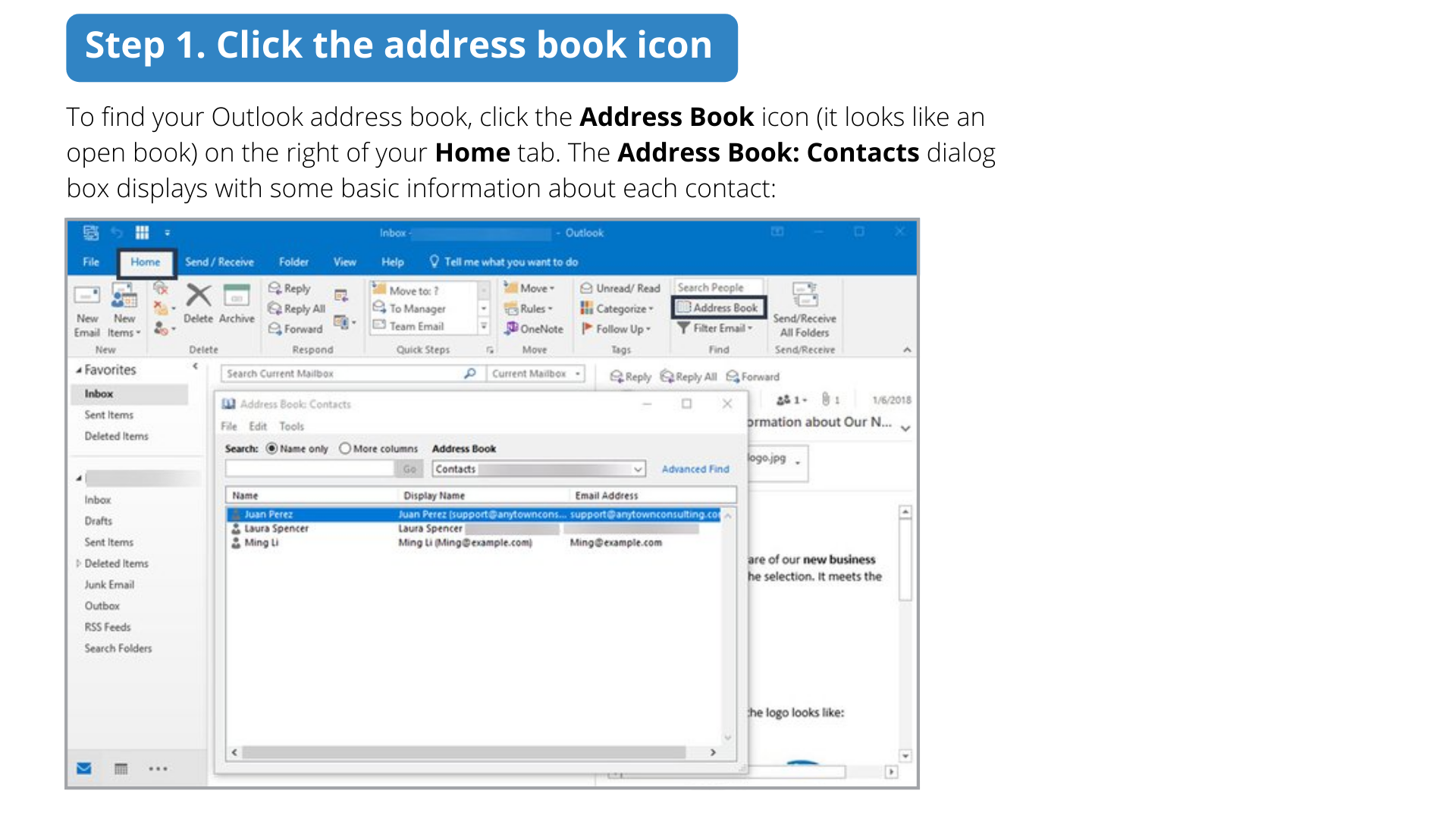The width and height of the screenshot is (1456, 819).
Task: Click the Delete X icon
Action: 199,296
